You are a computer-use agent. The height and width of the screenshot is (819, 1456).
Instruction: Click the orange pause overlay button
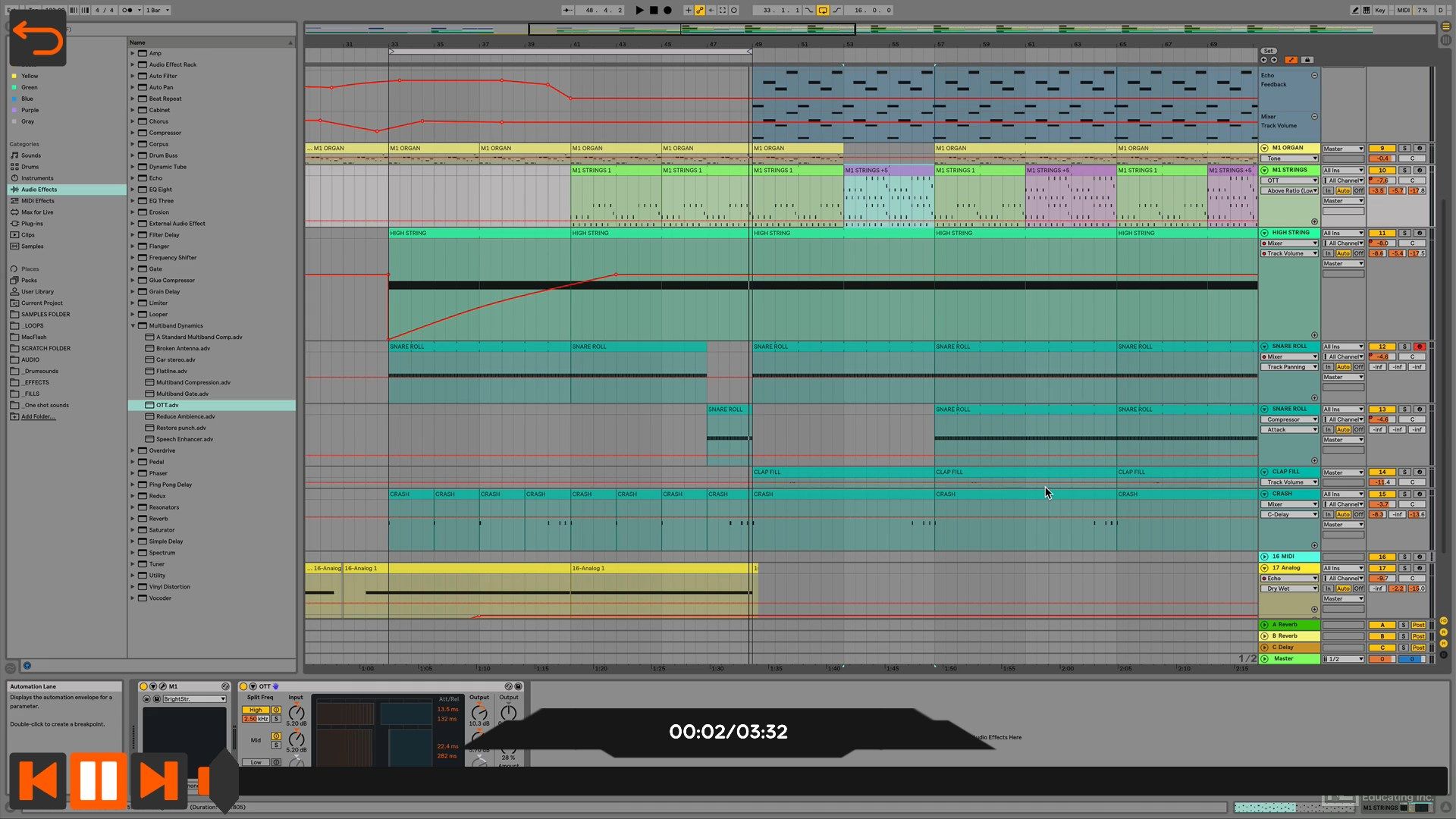[98, 780]
